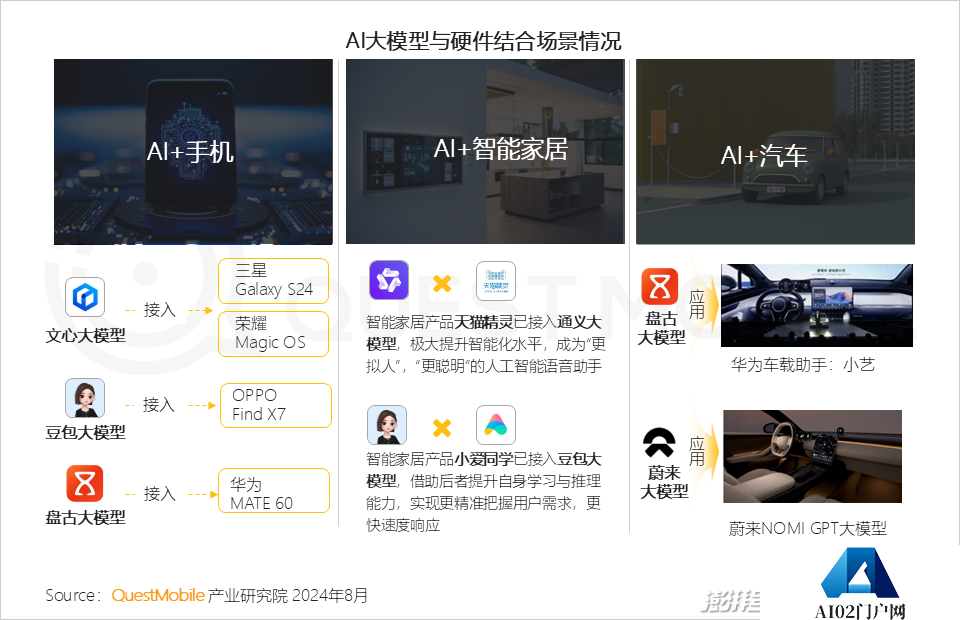Click the 澎湃 watermark logo at bottom
This screenshot has height=620, width=960.
(x=731, y=601)
